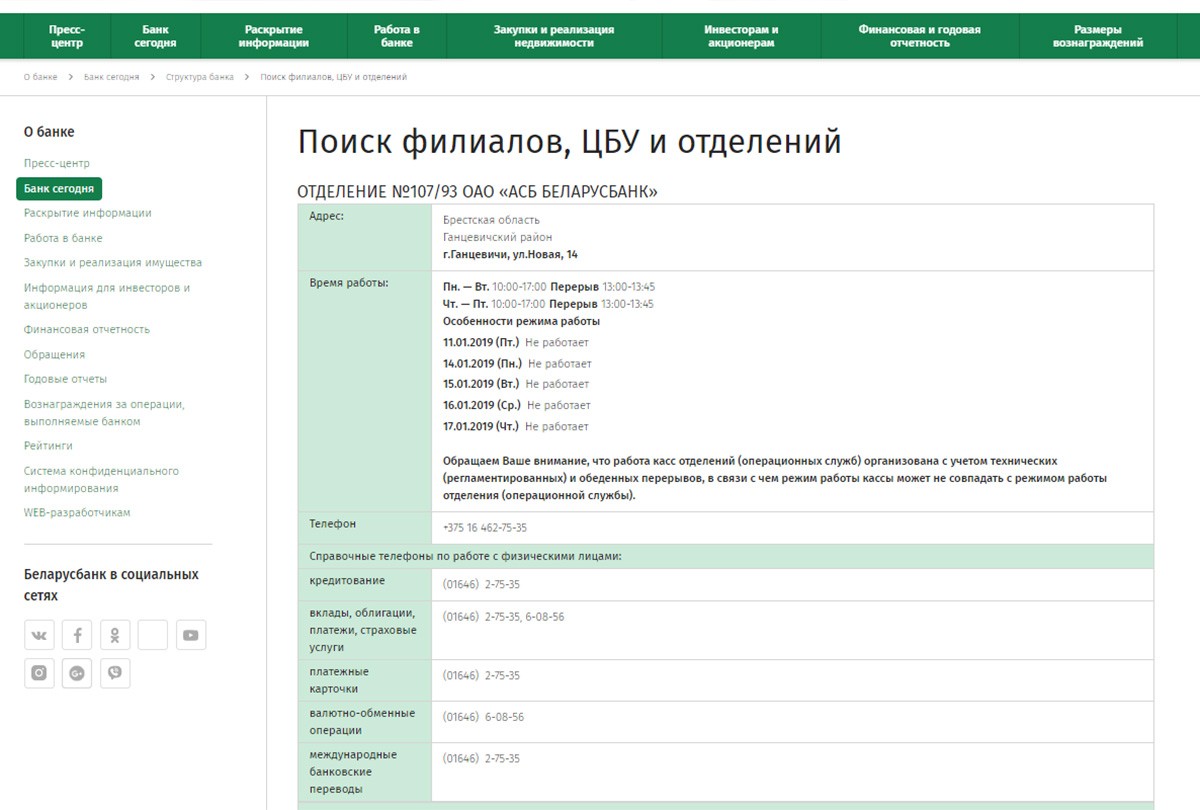
Task: Click the 15.01.2019 (Вт.) Не работает row
Action: 516,384
